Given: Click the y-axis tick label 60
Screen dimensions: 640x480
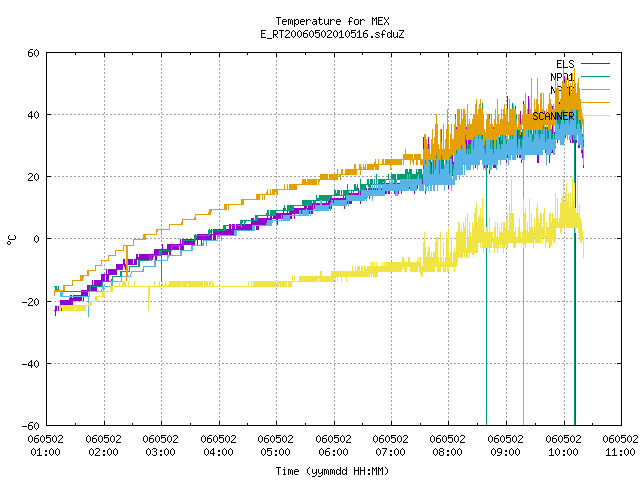Looking at the screenshot, I should [33, 53].
